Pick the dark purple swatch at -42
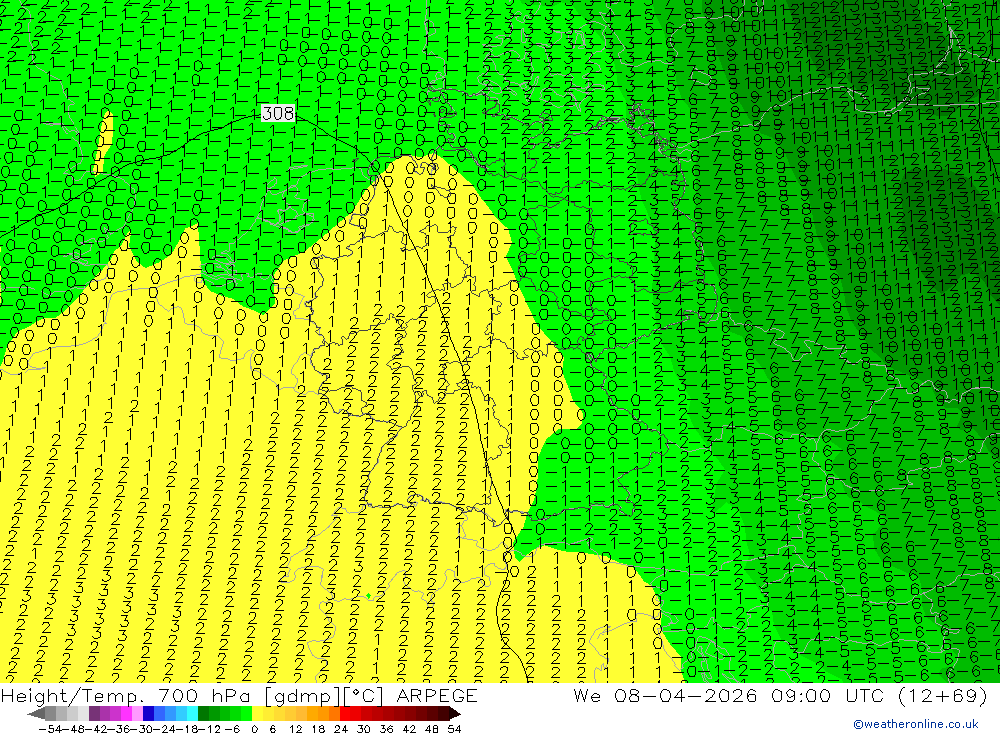 pyautogui.click(x=94, y=714)
